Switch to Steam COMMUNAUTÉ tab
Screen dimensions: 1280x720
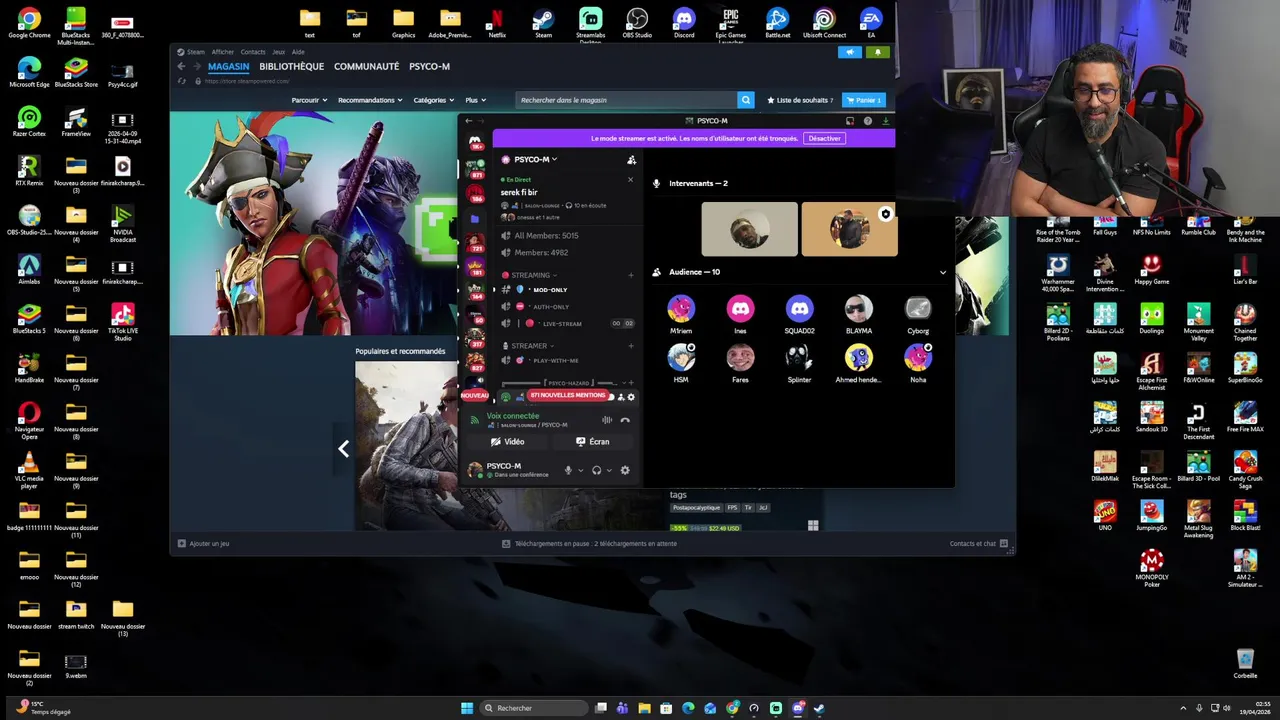point(366,66)
